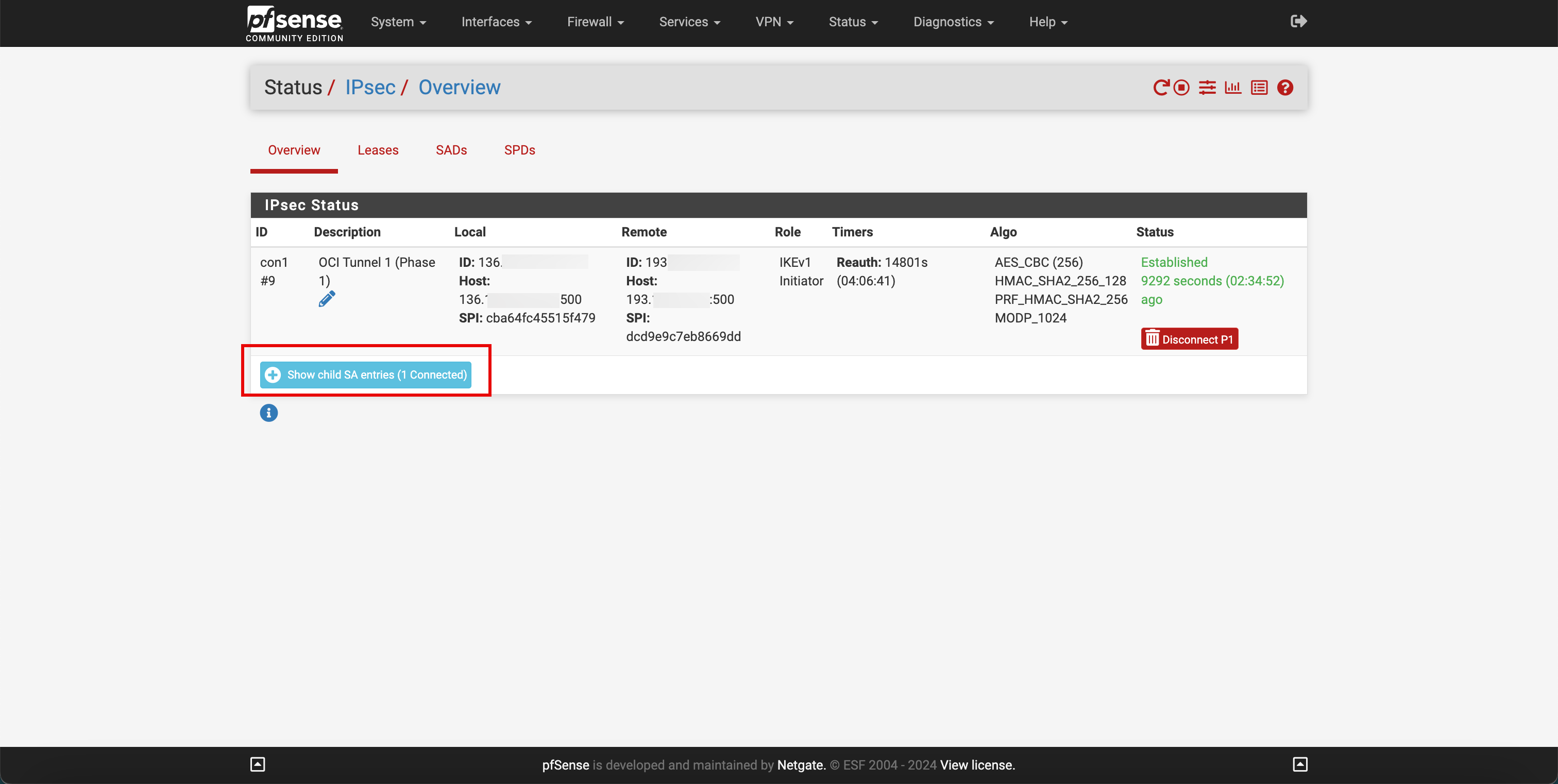Open related log entries icon
The image size is (1558, 784).
coord(1259,88)
